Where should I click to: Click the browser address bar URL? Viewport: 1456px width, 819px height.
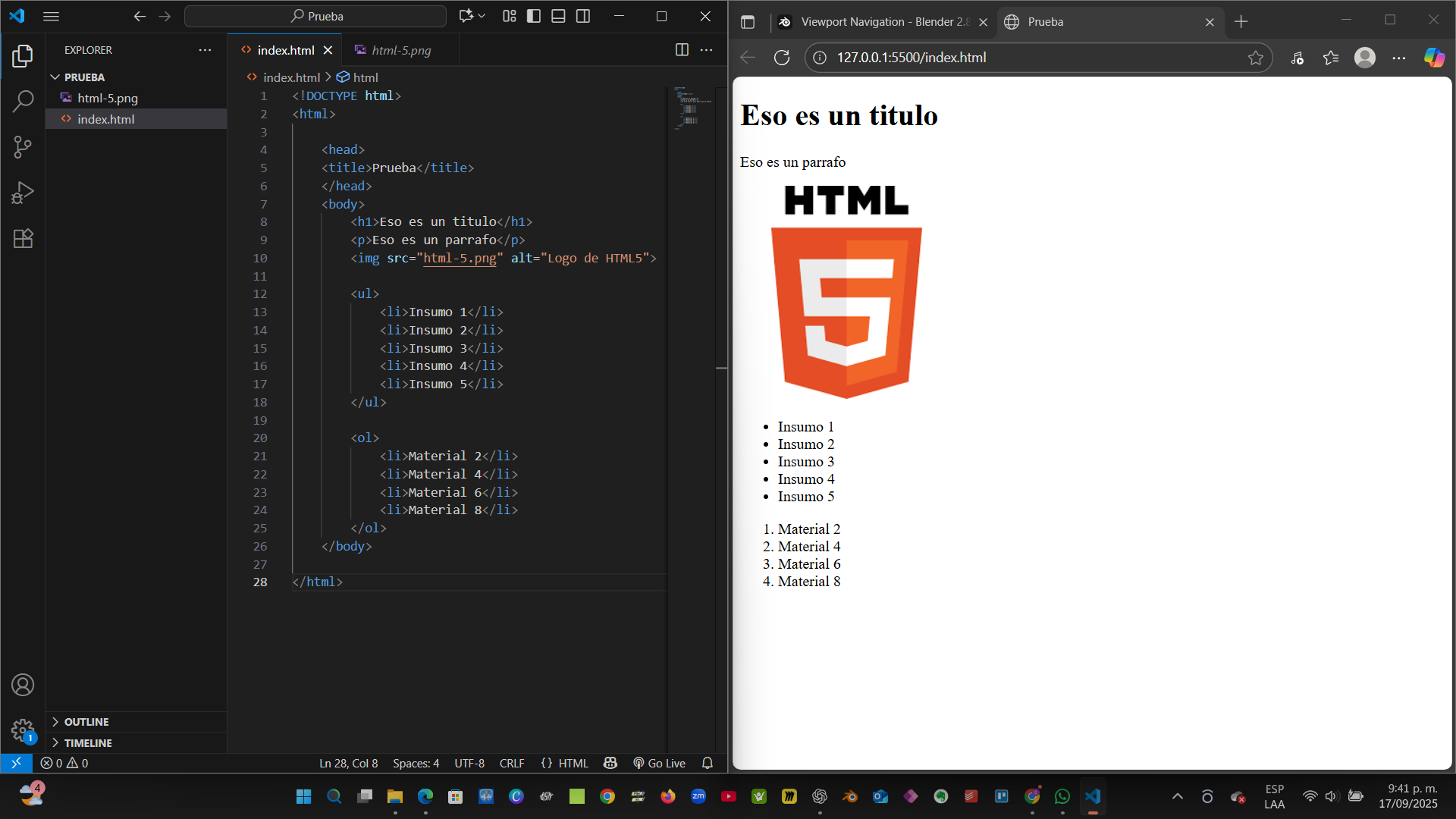click(912, 58)
